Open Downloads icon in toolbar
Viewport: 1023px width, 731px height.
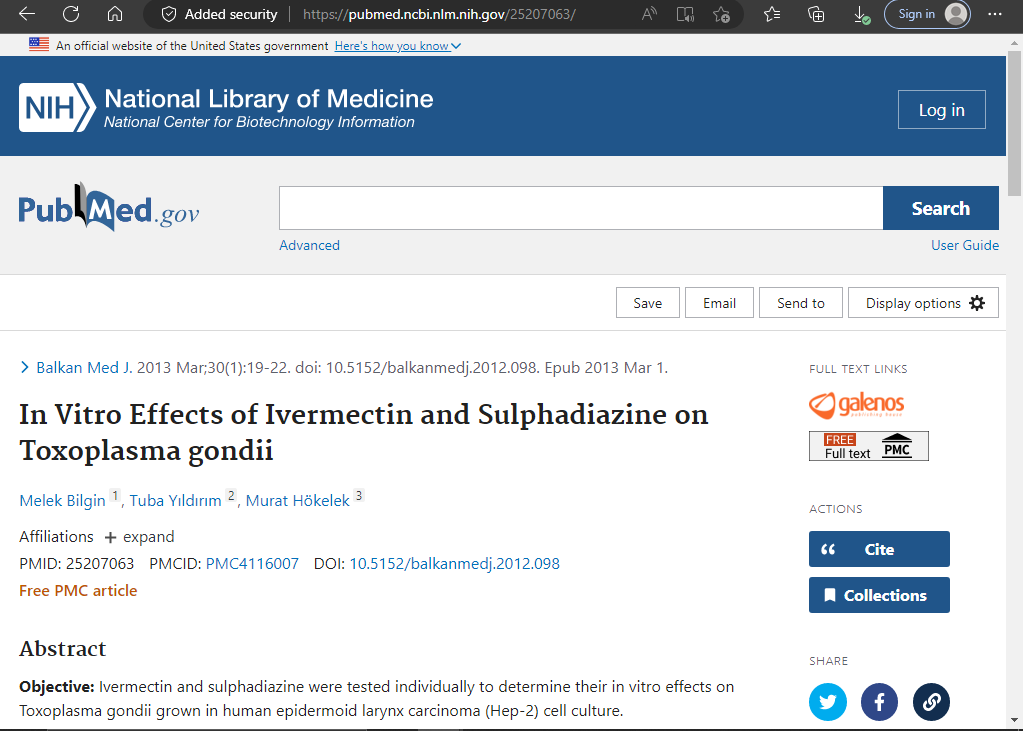tap(861, 14)
